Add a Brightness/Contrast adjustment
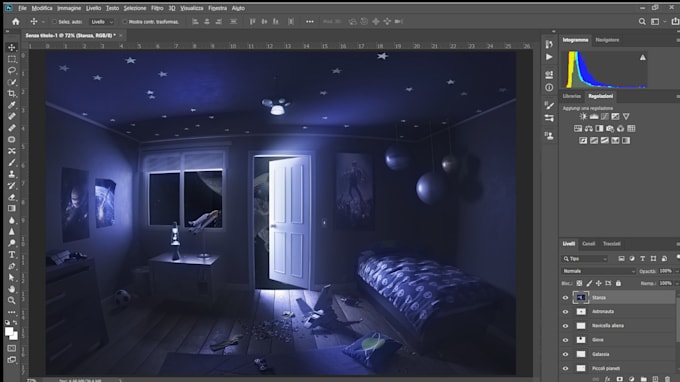 coord(583,117)
